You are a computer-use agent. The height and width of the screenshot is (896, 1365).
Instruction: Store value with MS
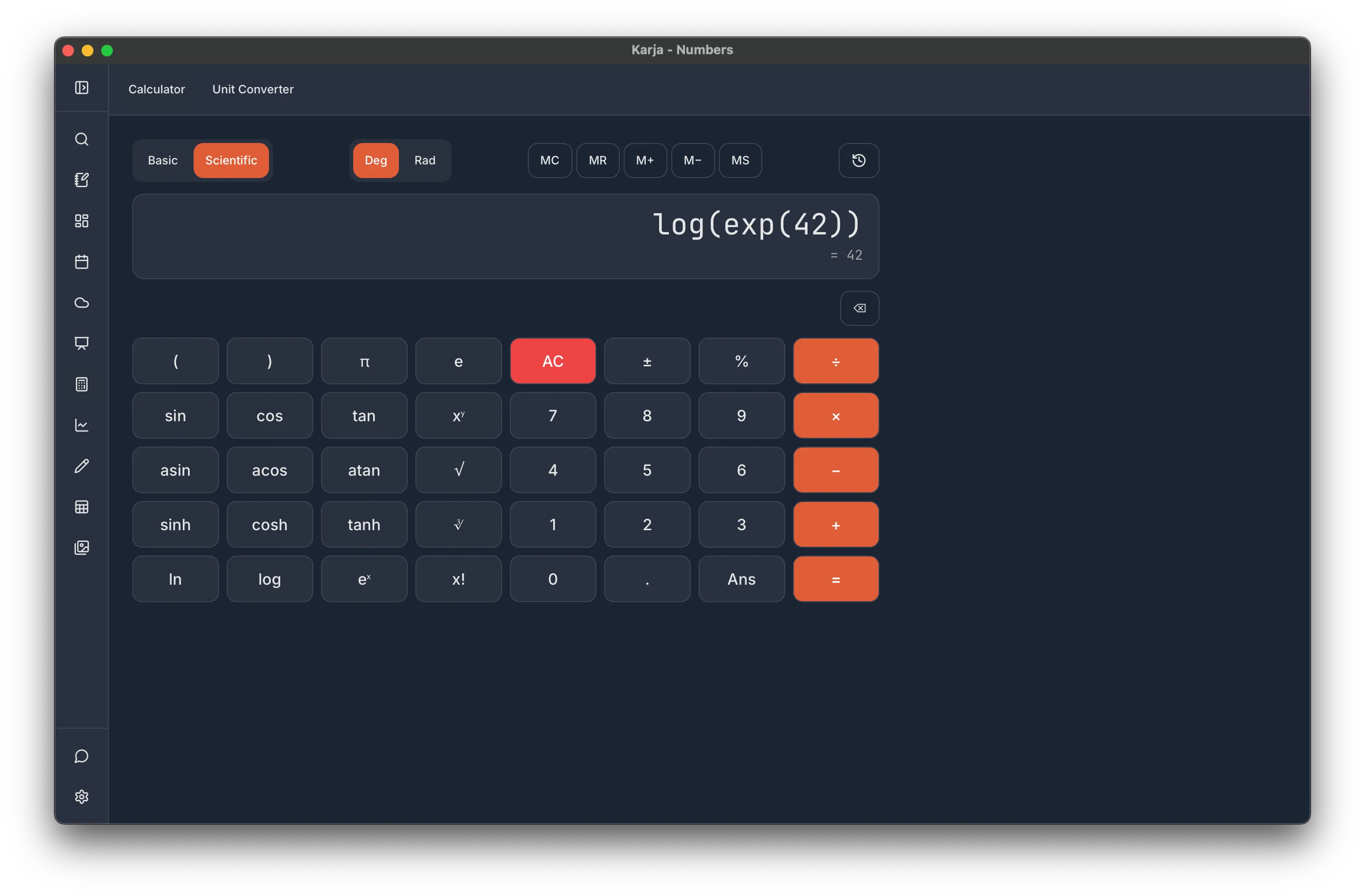[x=740, y=161]
